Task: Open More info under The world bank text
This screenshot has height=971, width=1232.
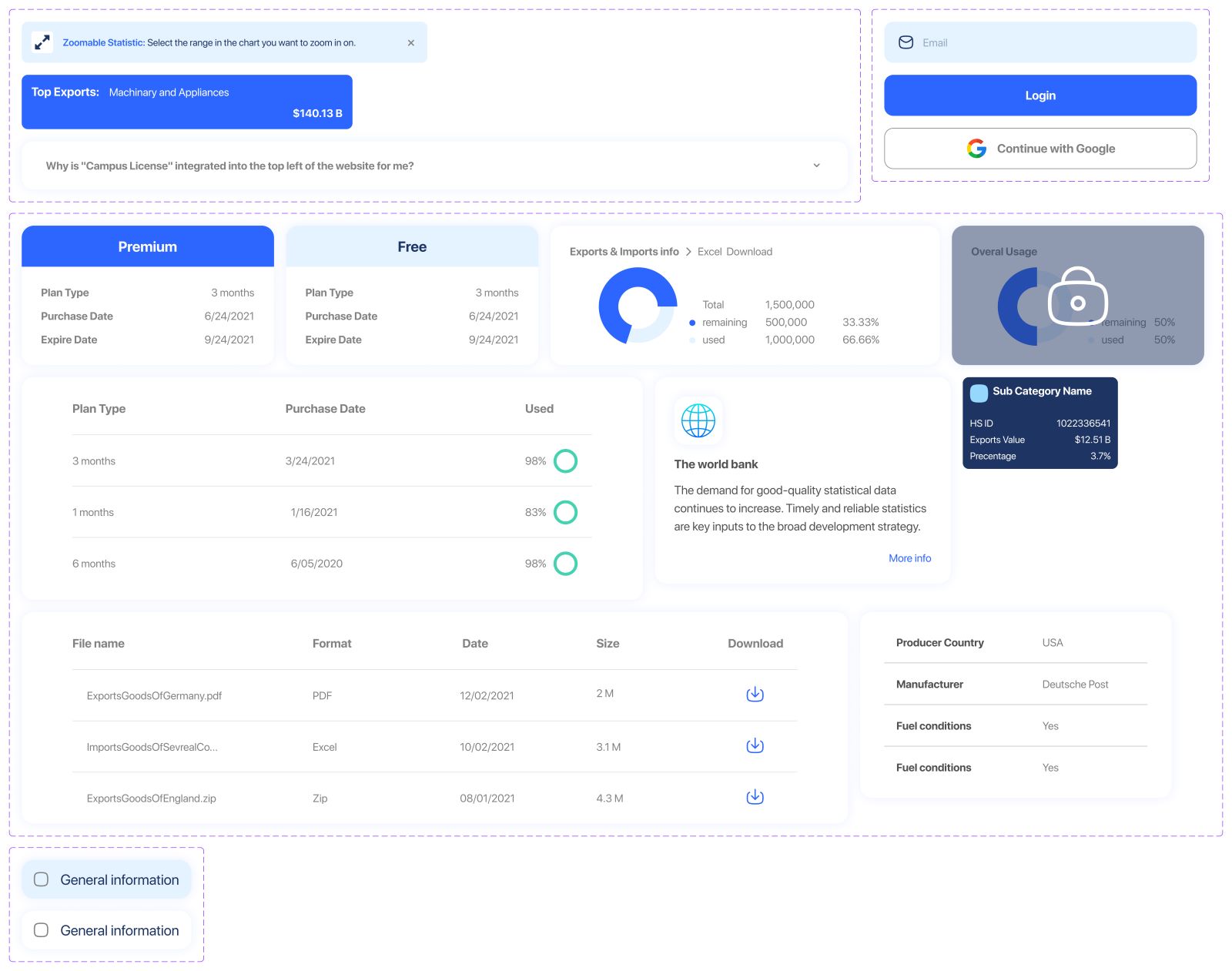Action: tap(910, 558)
